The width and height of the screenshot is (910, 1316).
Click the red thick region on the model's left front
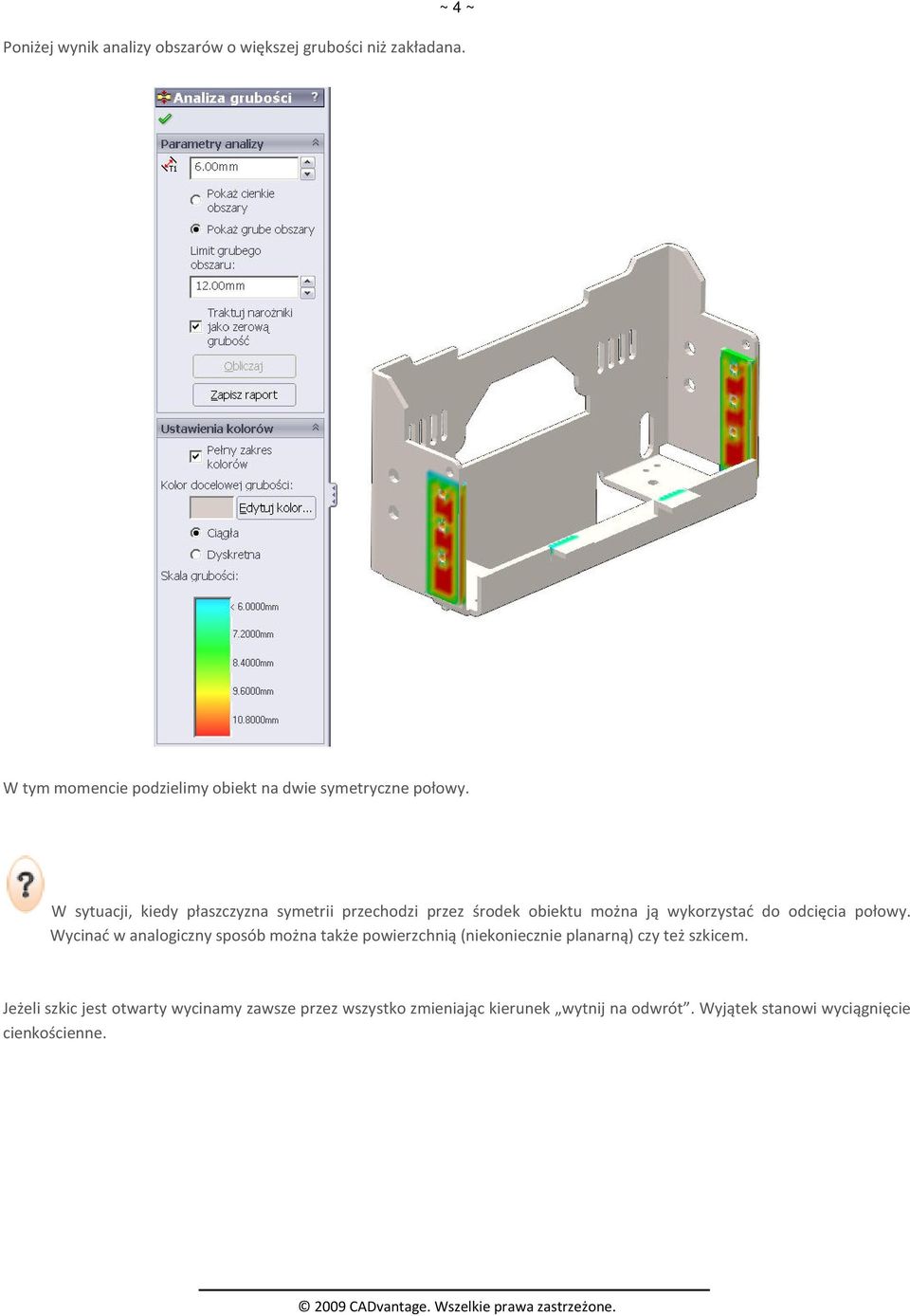pyautogui.click(x=444, y=537)
